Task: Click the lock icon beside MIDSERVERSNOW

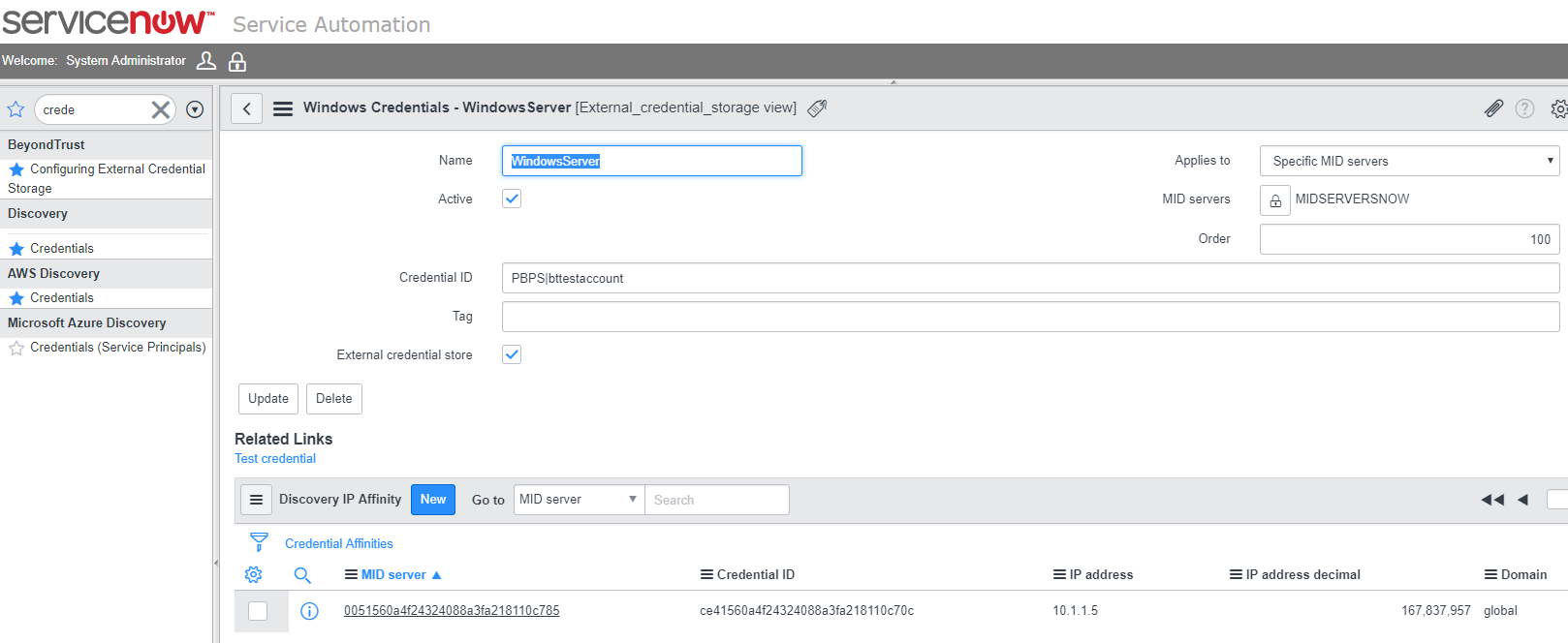Action: (x=1275, y=200)
